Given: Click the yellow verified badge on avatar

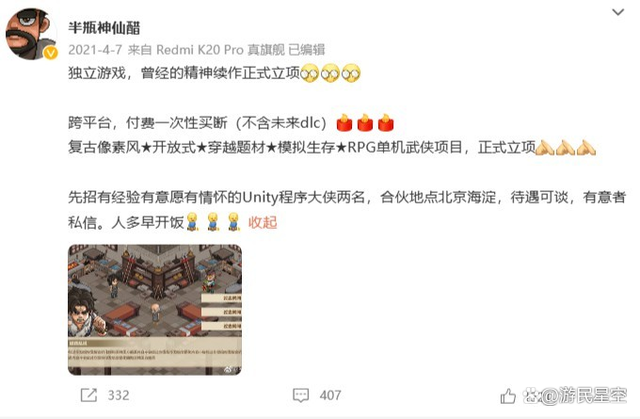Looking at the screenshot, I should pyautogui.click(x=51, y=53).
